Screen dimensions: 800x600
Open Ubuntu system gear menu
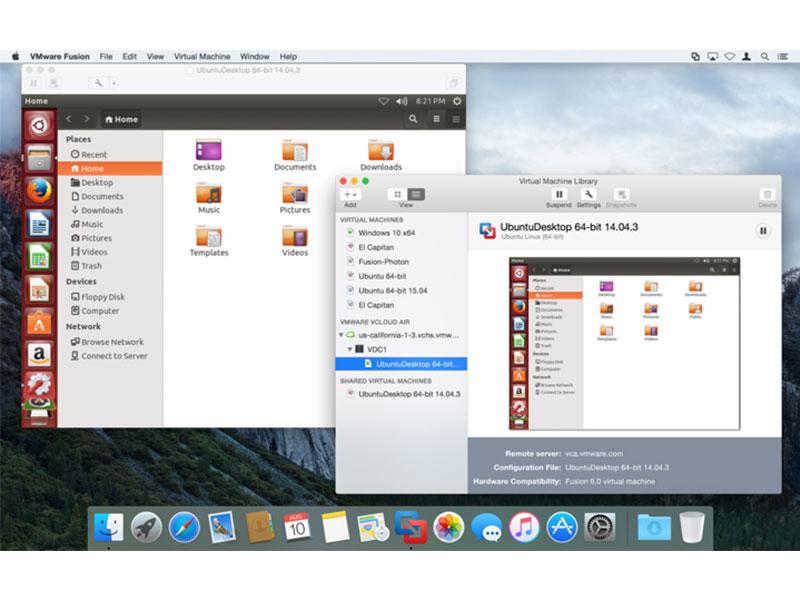point(457,102)
